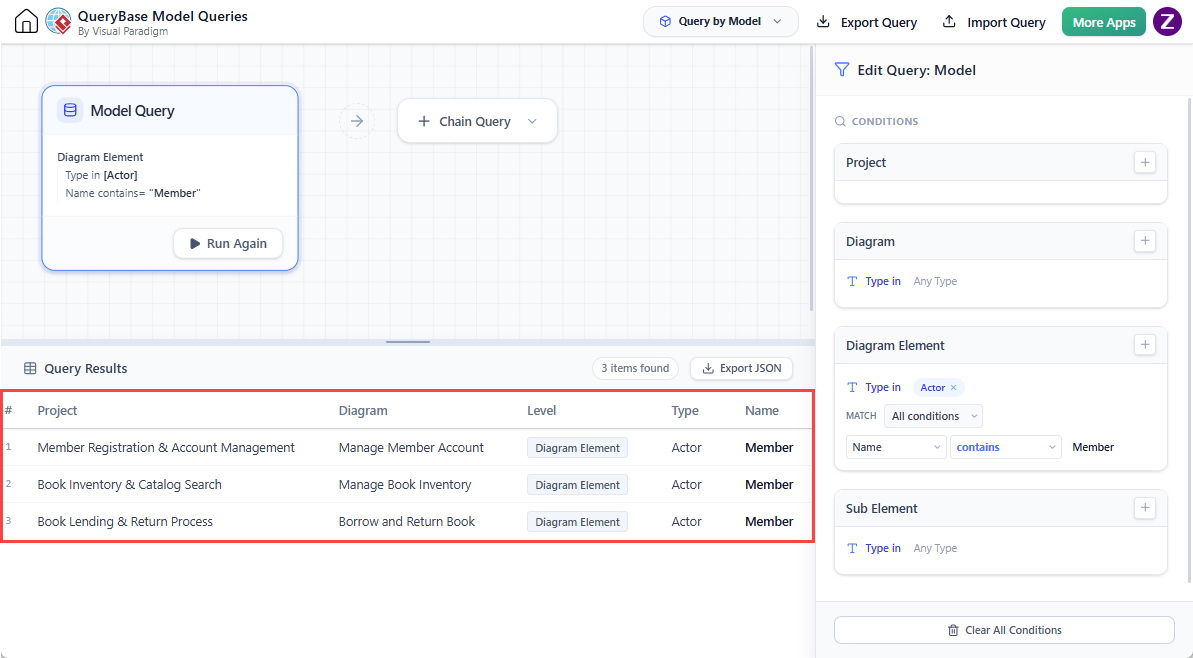1193x658 pixels.
Task: Click the Project column header
Action: tap(57, 410)
